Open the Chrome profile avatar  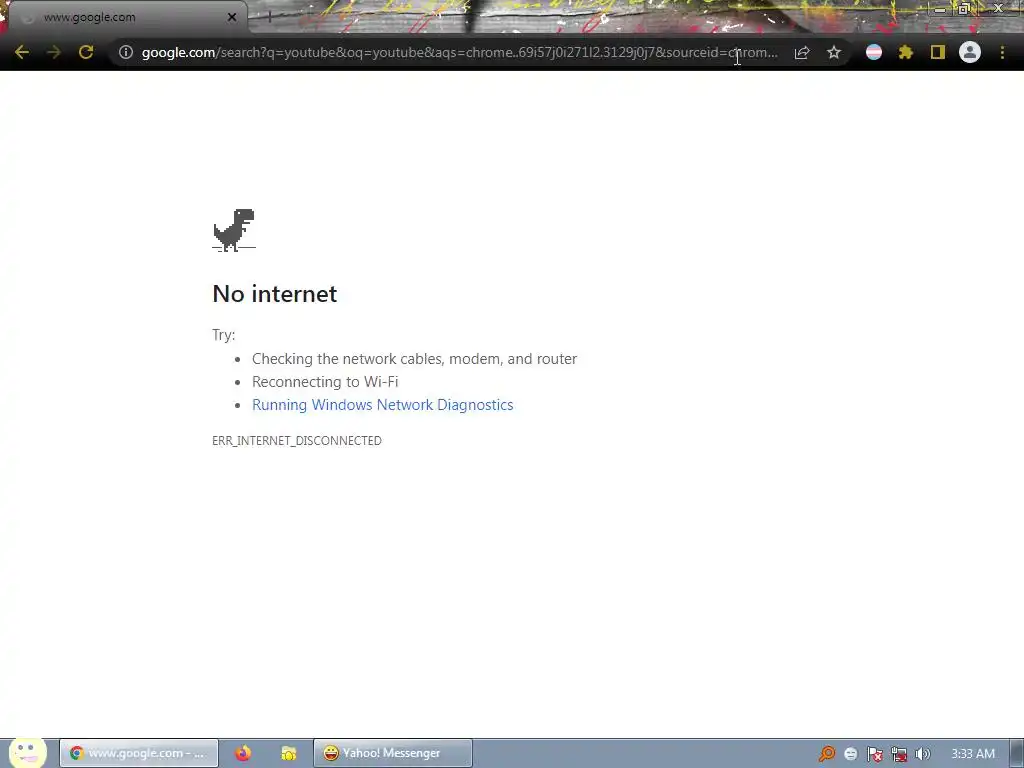click(970, 52)
